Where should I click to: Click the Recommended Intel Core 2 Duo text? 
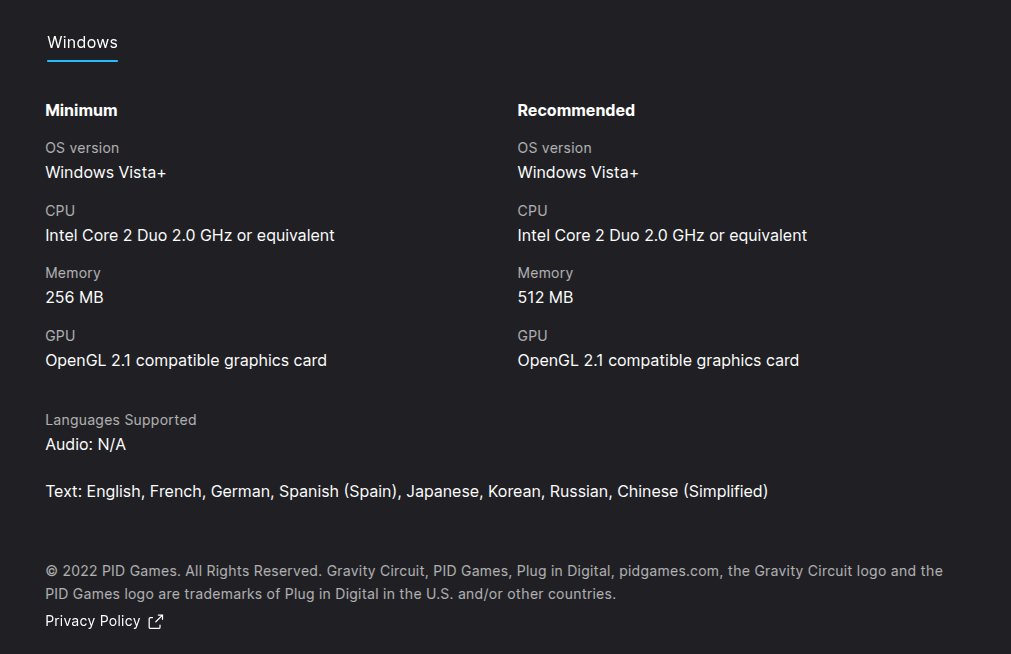661,235
